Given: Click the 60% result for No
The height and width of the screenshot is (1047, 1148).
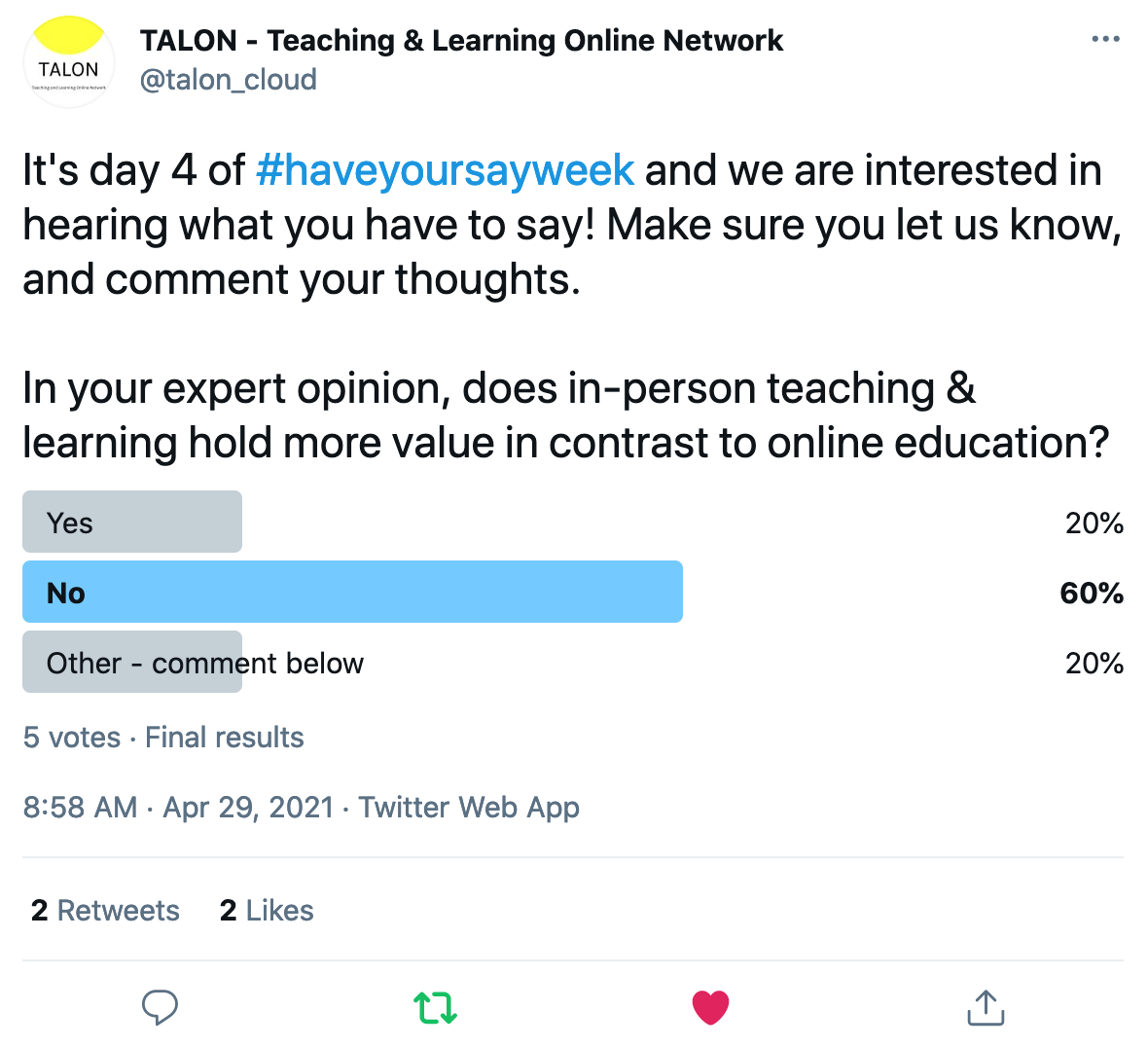Looking at the screenshot, I should [1091, 593].
